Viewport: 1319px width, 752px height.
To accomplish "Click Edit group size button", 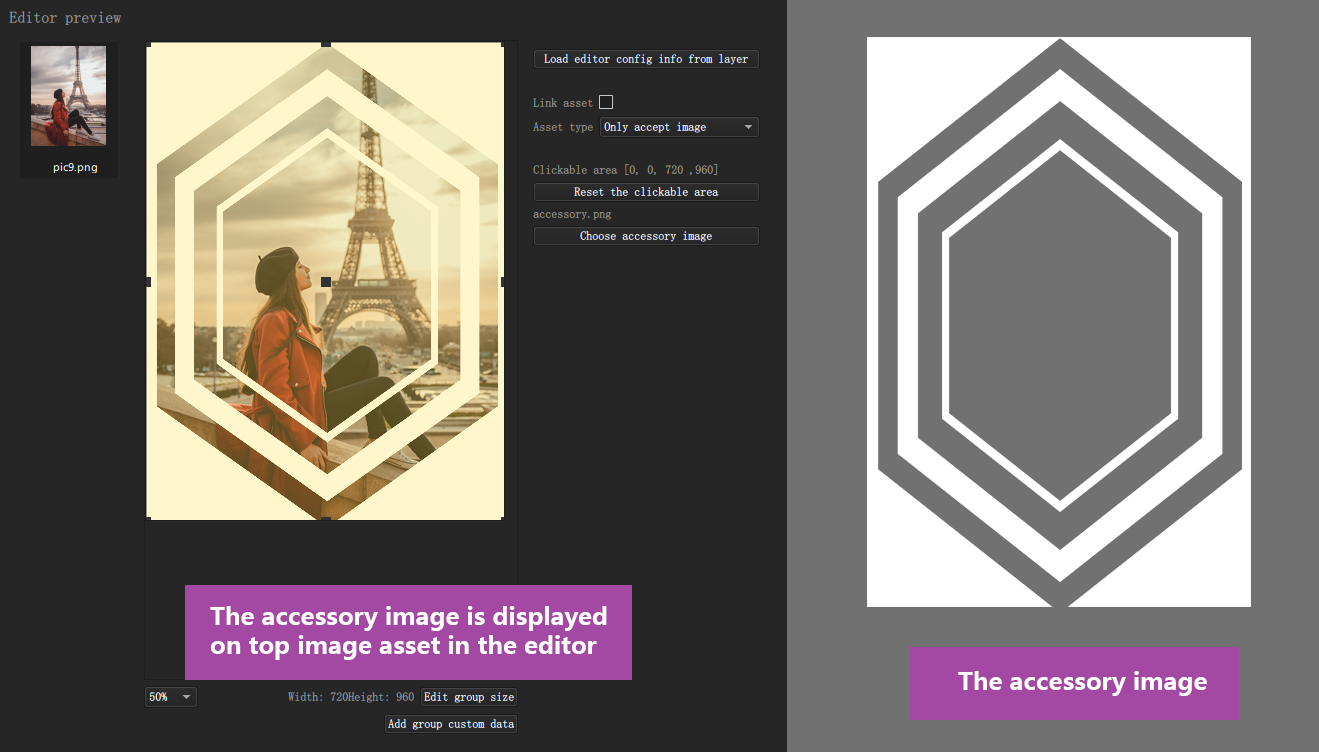I will point(469,697).
